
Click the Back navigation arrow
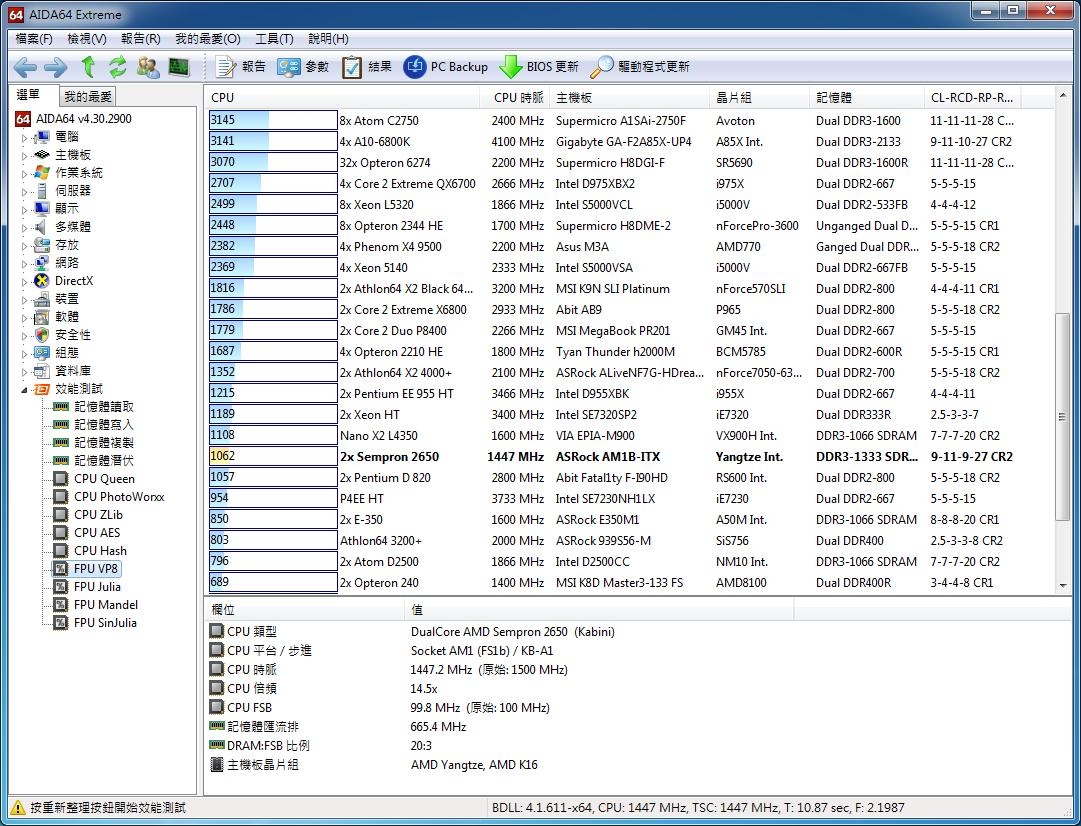tap(25, 67)
